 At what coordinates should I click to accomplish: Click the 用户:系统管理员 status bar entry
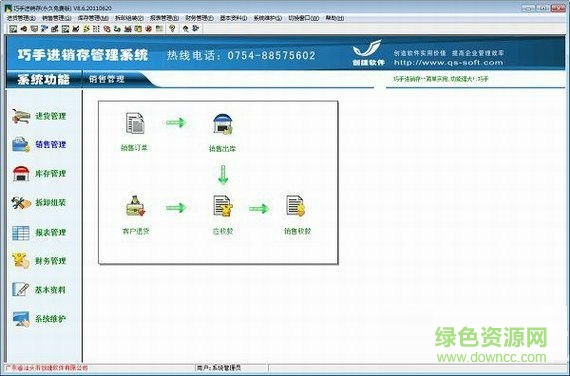pyautogui.click(x=219, y=368)
